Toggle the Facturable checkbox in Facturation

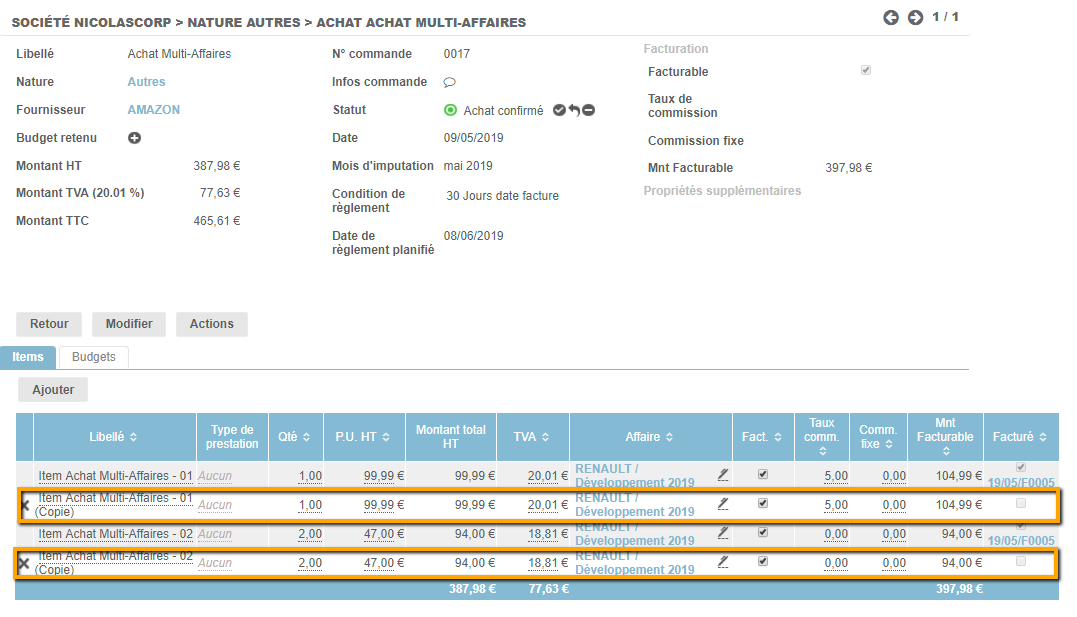click(866, 71)
